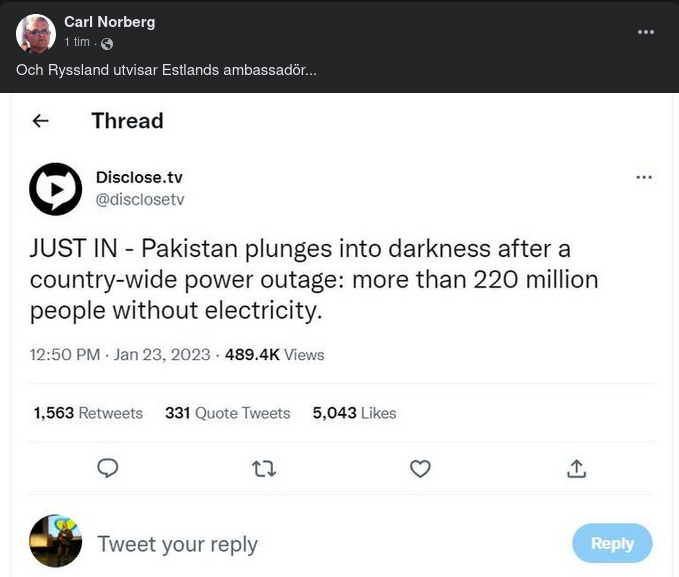Click the Tweet your reply field

pos(177,544)
